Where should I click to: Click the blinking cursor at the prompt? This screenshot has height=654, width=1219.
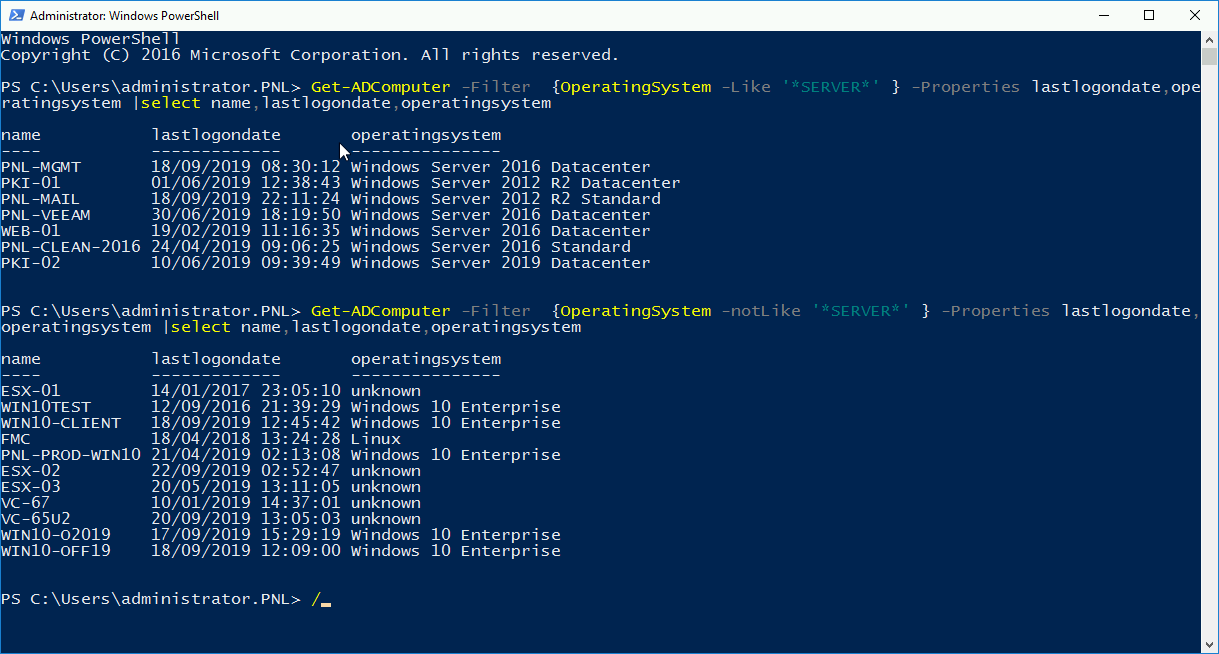327,599
